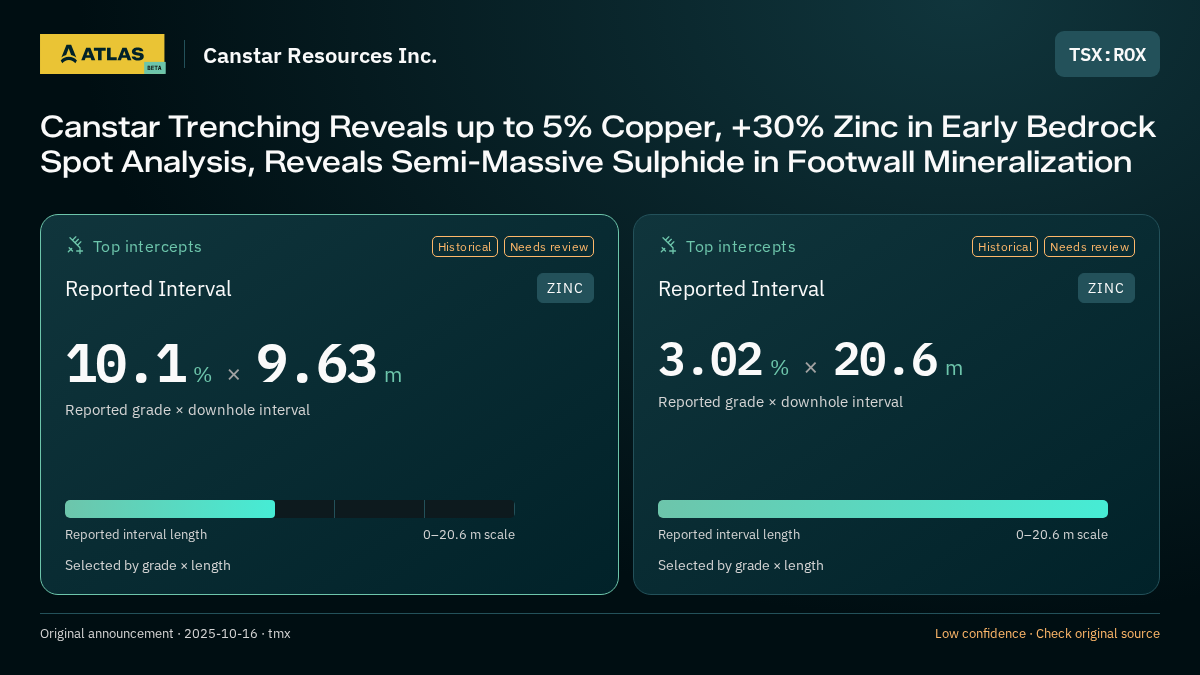Screen dimensions: 1200x675
Task: Click the full interval length bar in the right card
Action: click(883, 509)
